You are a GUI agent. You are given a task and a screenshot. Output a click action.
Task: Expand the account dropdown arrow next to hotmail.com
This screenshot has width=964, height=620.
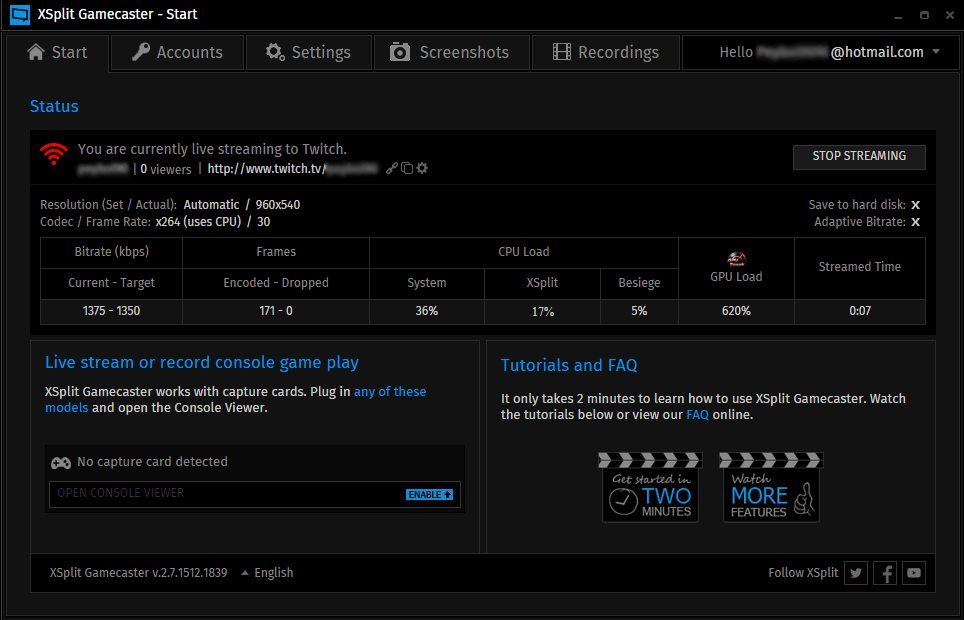coord(936,52)
